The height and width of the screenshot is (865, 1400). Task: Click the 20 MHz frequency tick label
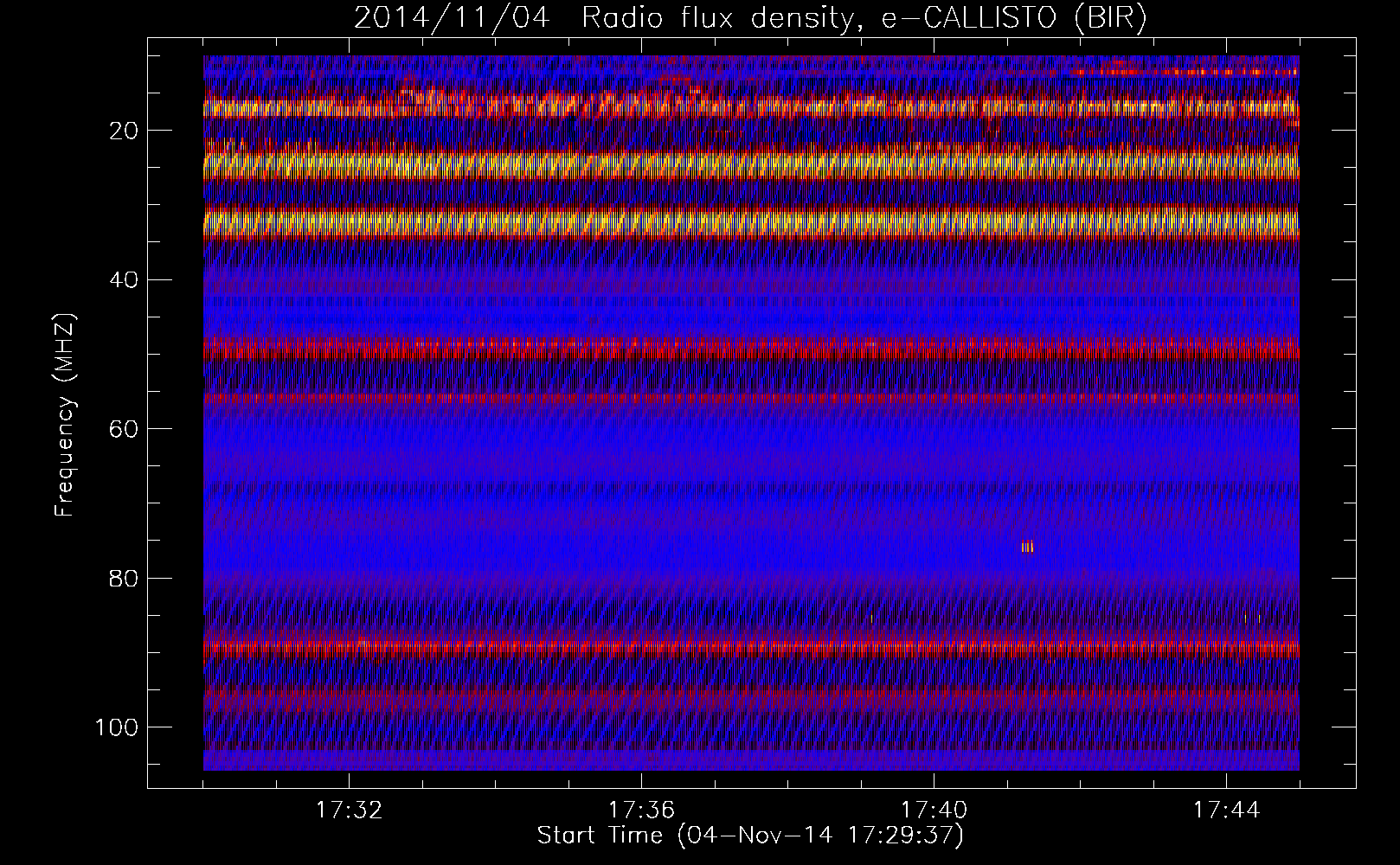click(x=125, y=131)
